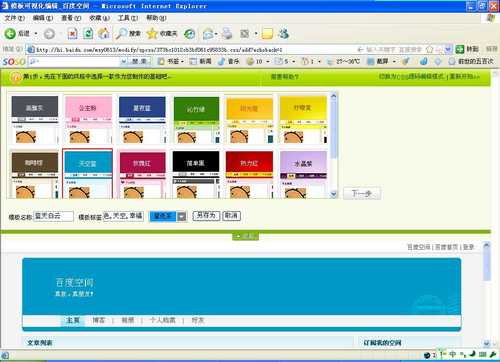Click the 好友 friends tab in preview
This screenshot has width=500, height=362.
(x=198, y=320)
